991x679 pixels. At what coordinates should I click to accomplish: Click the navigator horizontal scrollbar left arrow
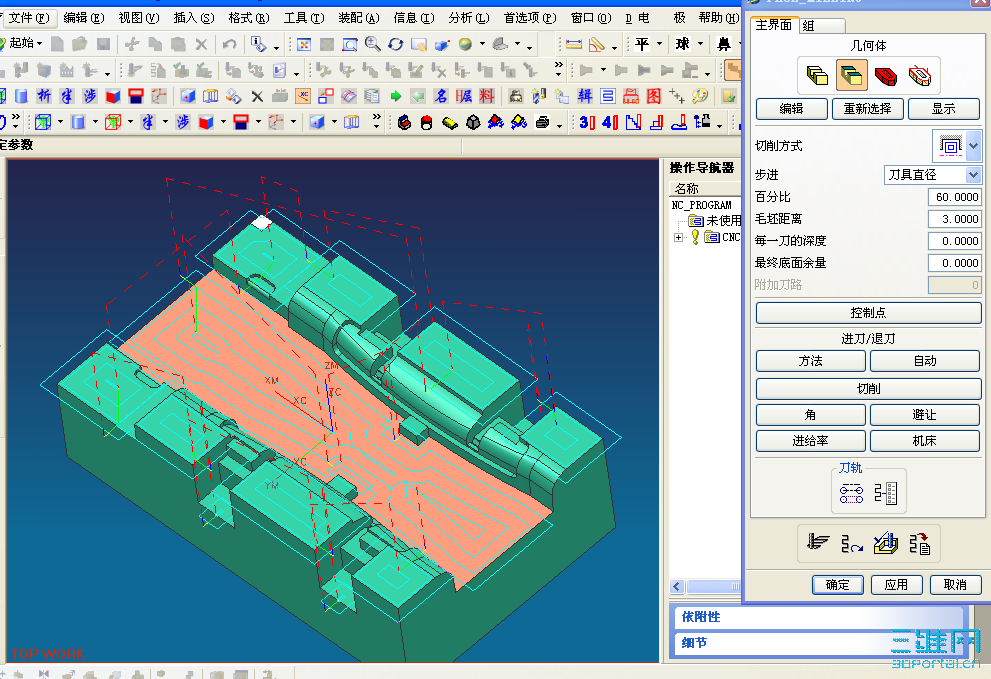(x=677, y=586)
